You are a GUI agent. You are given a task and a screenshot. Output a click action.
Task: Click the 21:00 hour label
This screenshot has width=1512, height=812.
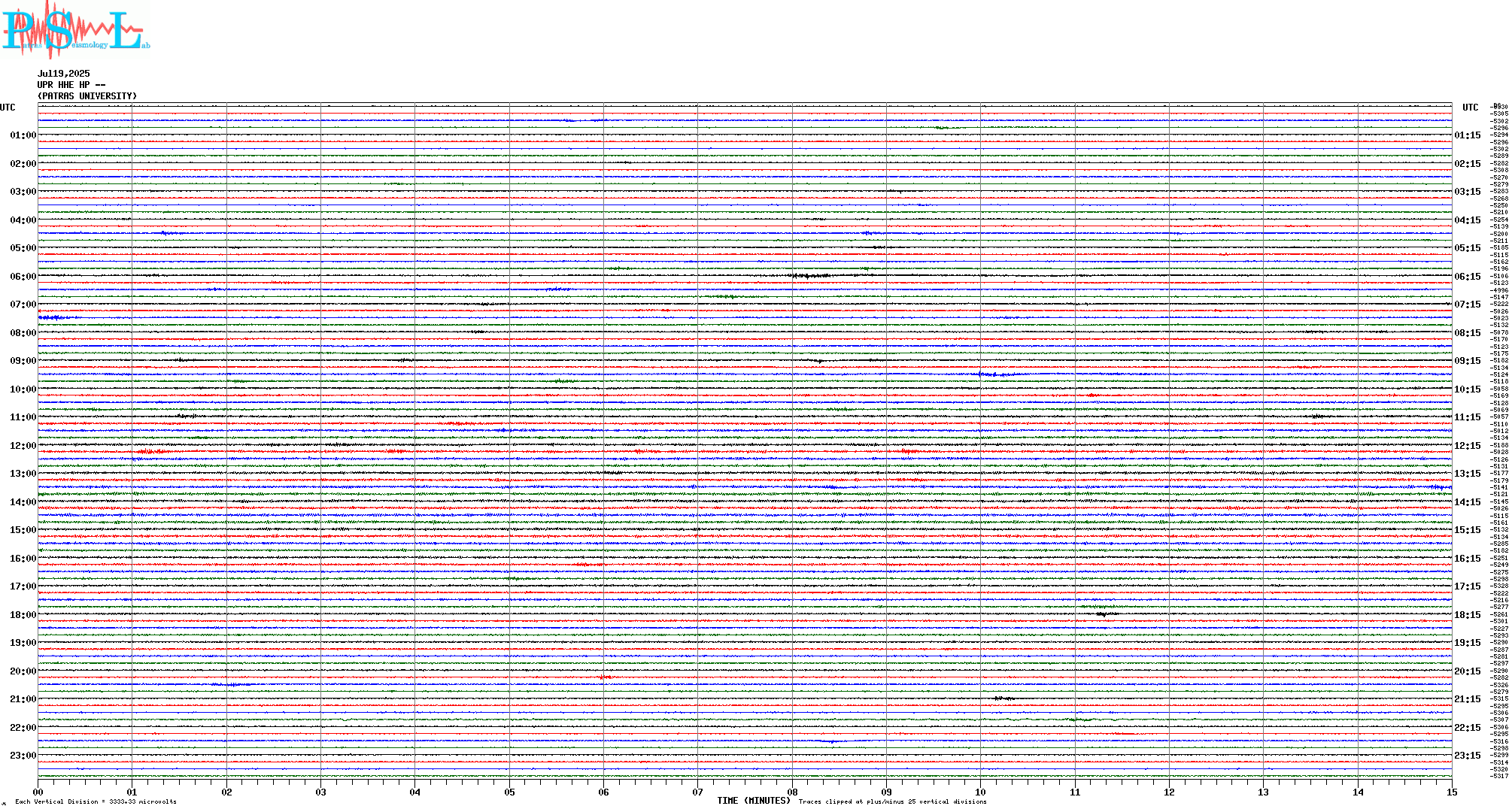23,699
